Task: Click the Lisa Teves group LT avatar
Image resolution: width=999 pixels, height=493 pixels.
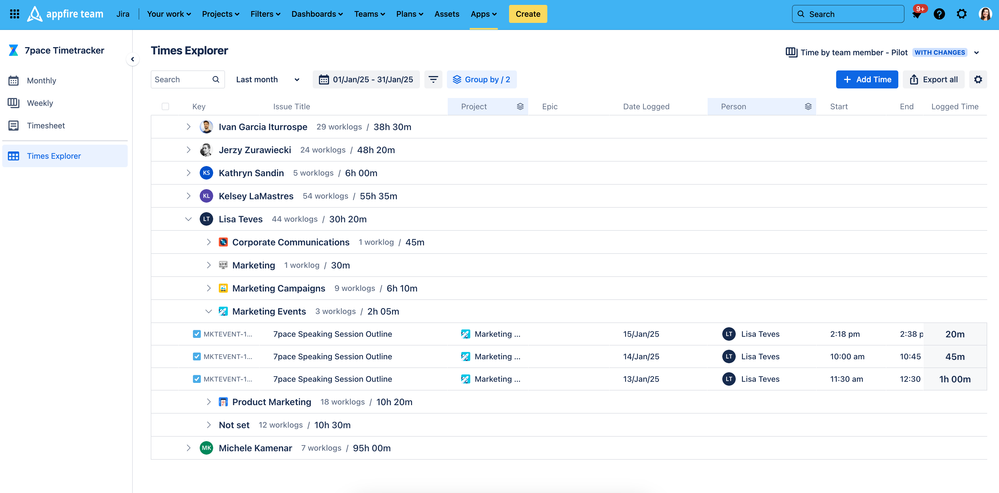Action: [206, 218]
